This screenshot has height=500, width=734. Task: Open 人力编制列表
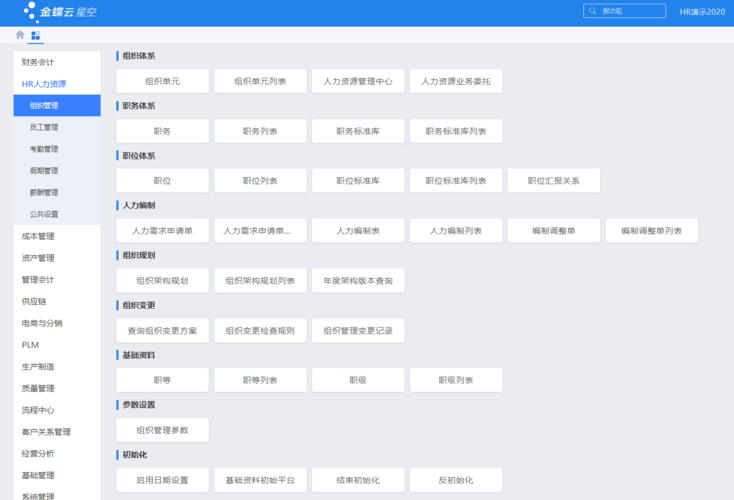pyautogui.click(x=456, y=231)
